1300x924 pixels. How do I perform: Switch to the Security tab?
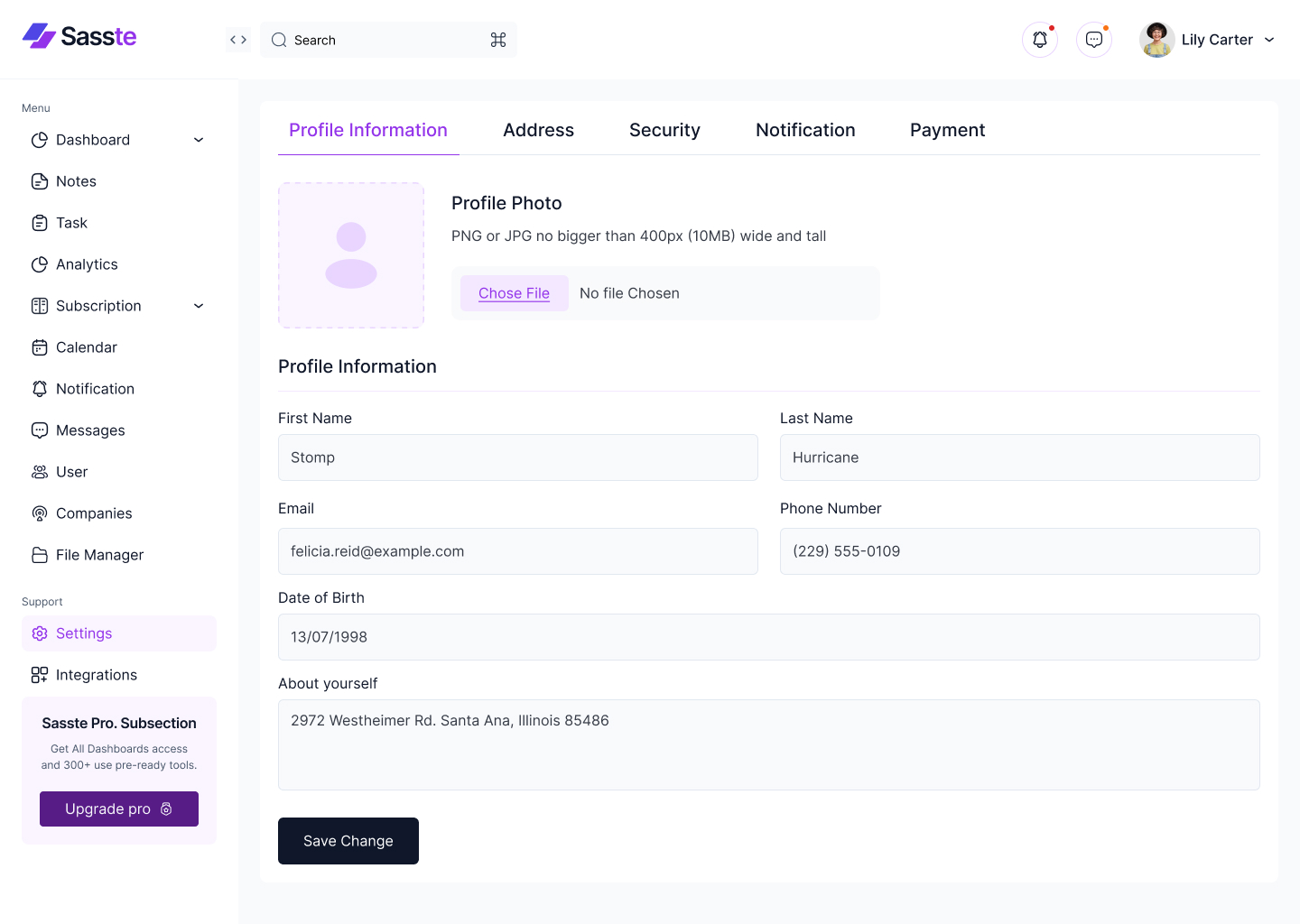pos(664,130)
